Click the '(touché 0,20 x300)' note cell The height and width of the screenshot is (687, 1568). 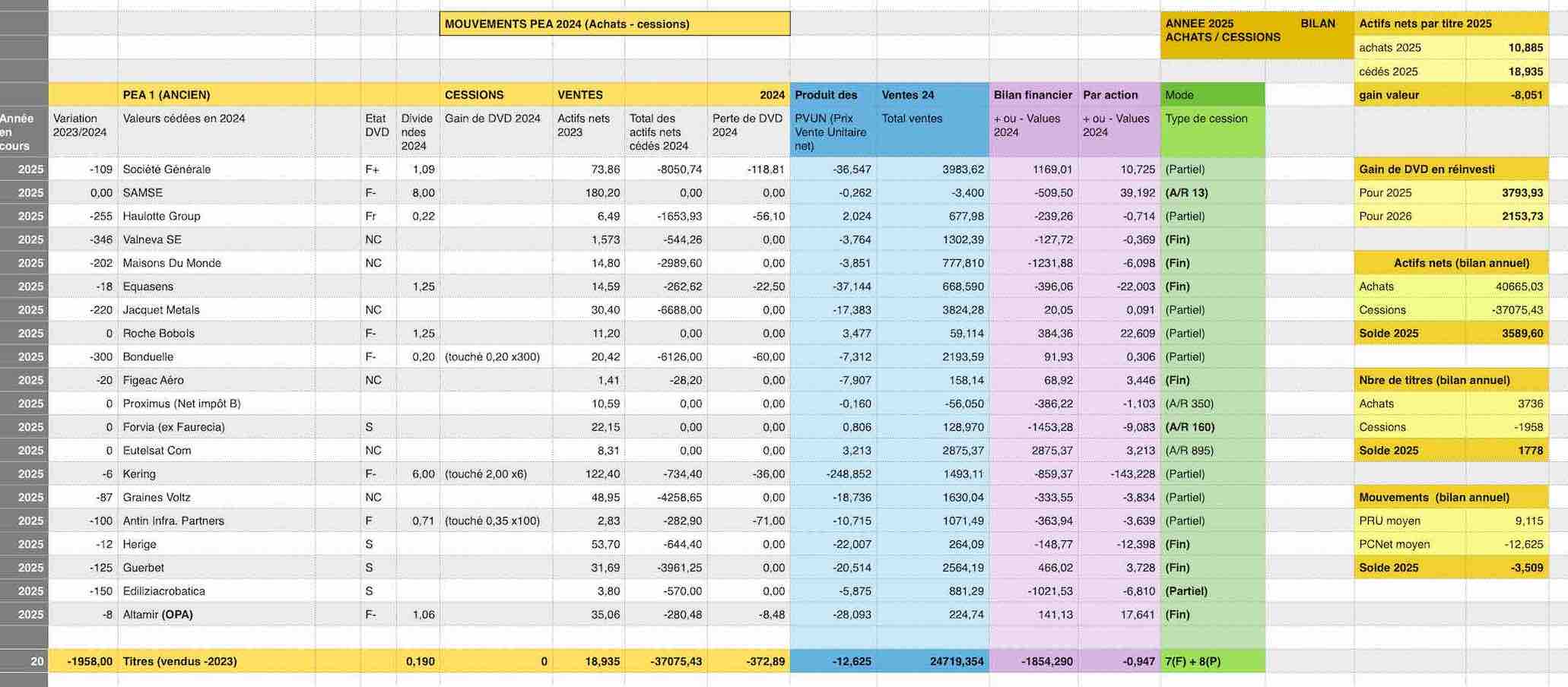coord(496,357)
